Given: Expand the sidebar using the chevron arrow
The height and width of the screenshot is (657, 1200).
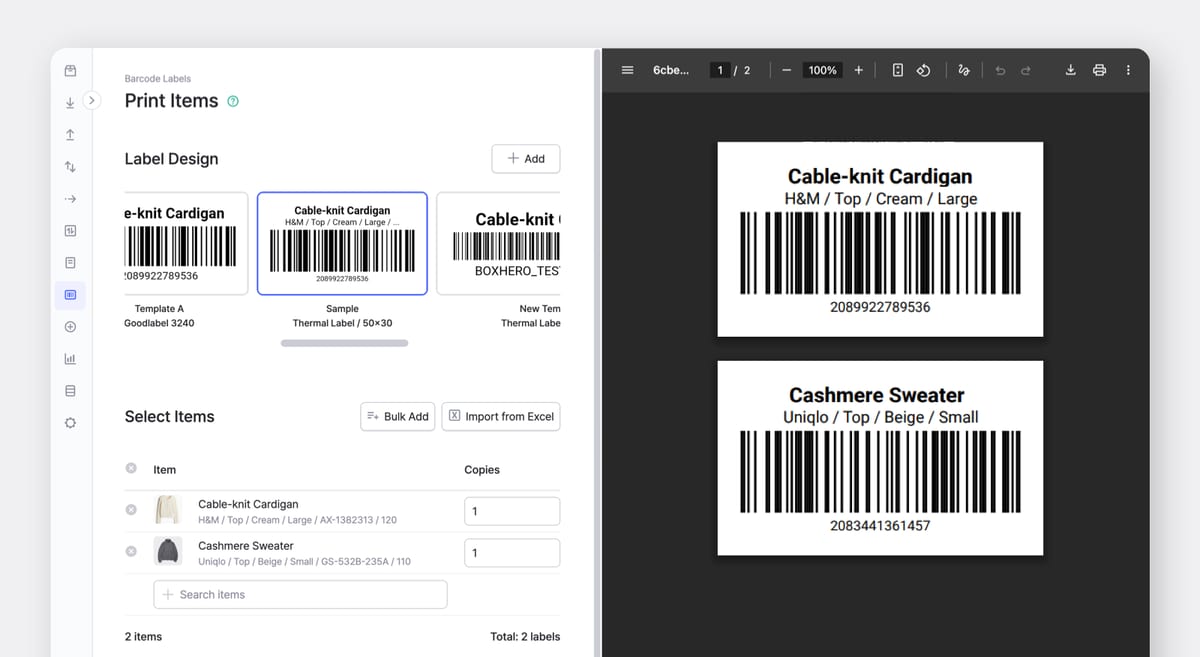Looking at the screenshot, I should (x=91, y=101).
